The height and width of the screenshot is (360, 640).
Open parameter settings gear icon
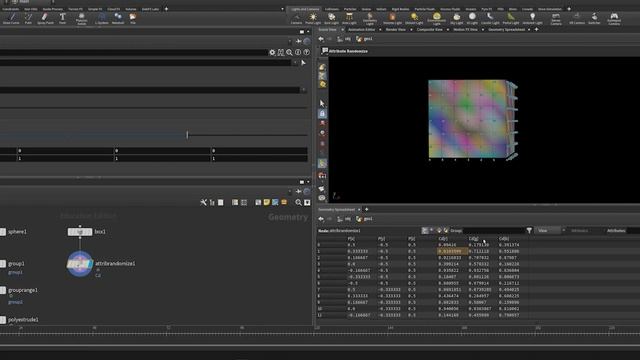point(272,52)
